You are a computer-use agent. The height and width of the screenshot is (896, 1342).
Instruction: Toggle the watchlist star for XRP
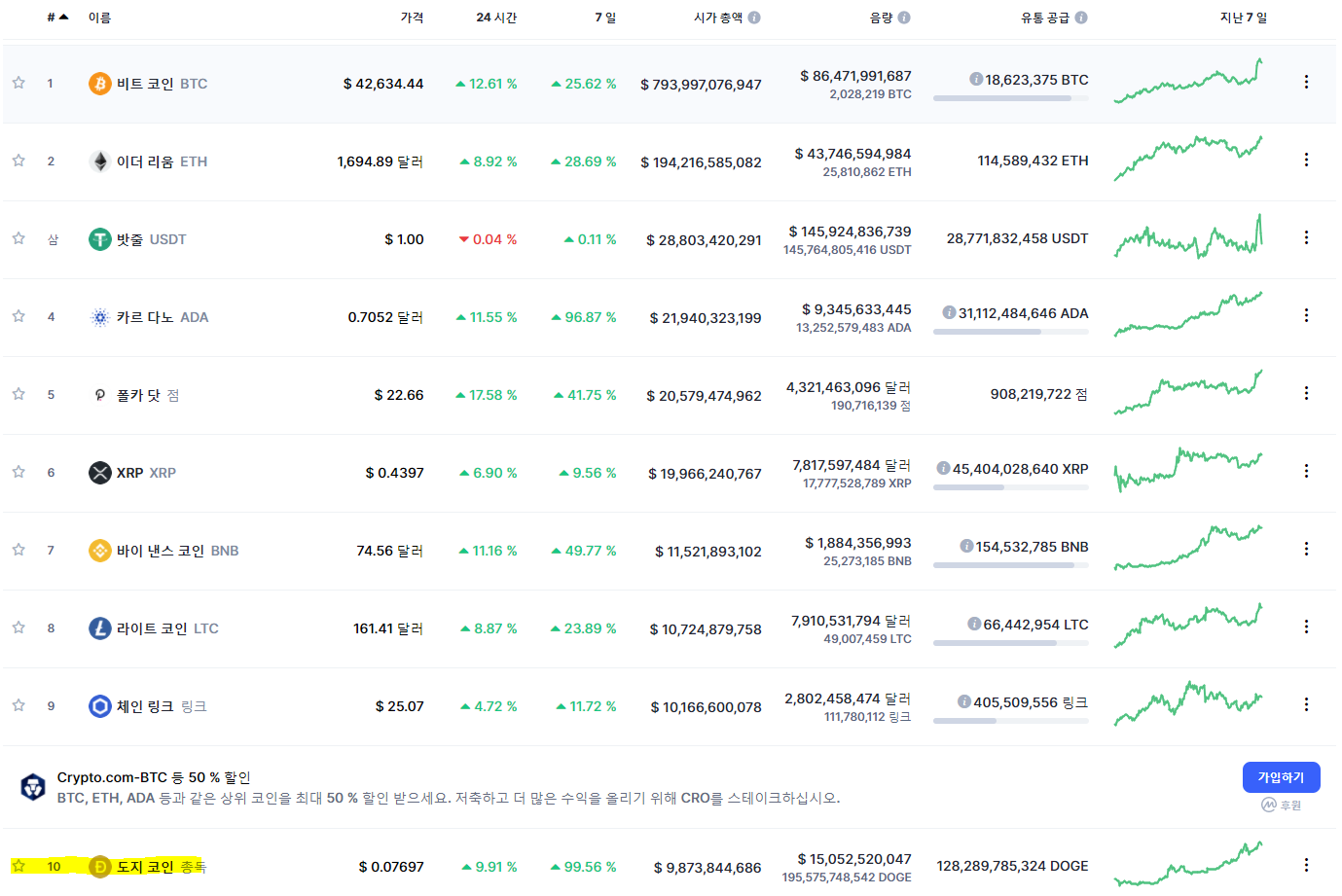[x=18, y=472]
